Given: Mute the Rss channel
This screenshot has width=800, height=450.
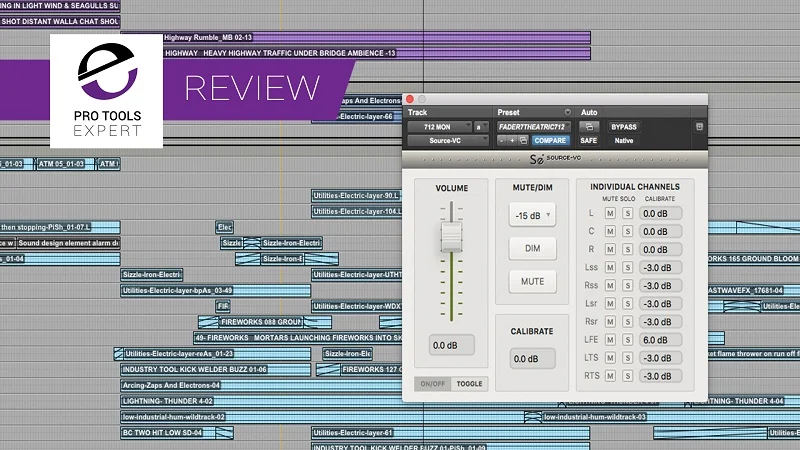Looking at the screenshot, I should click(610, 286).
